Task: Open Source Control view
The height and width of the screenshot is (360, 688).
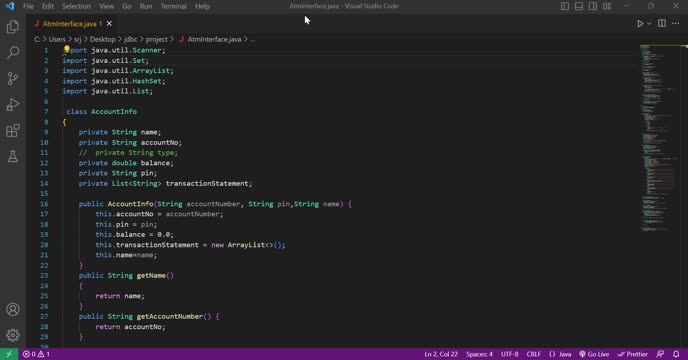Action: click(13, 79)
